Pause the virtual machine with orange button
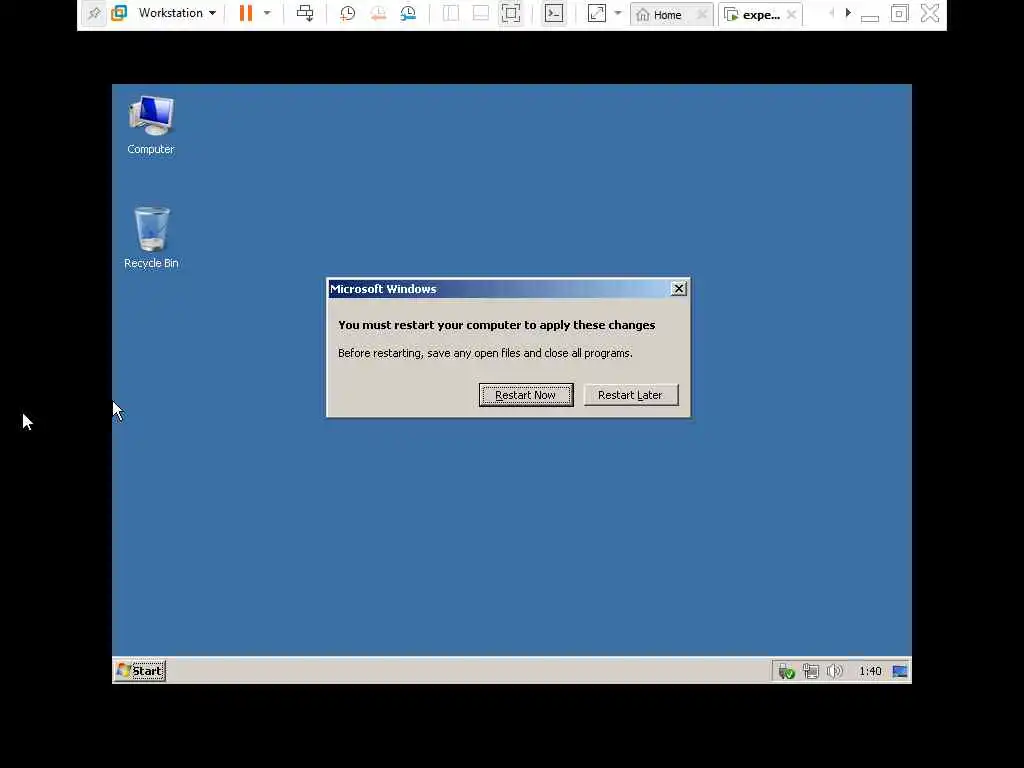Image resolution: width=1024 pixels, height=768 pixels. (246, 14)
